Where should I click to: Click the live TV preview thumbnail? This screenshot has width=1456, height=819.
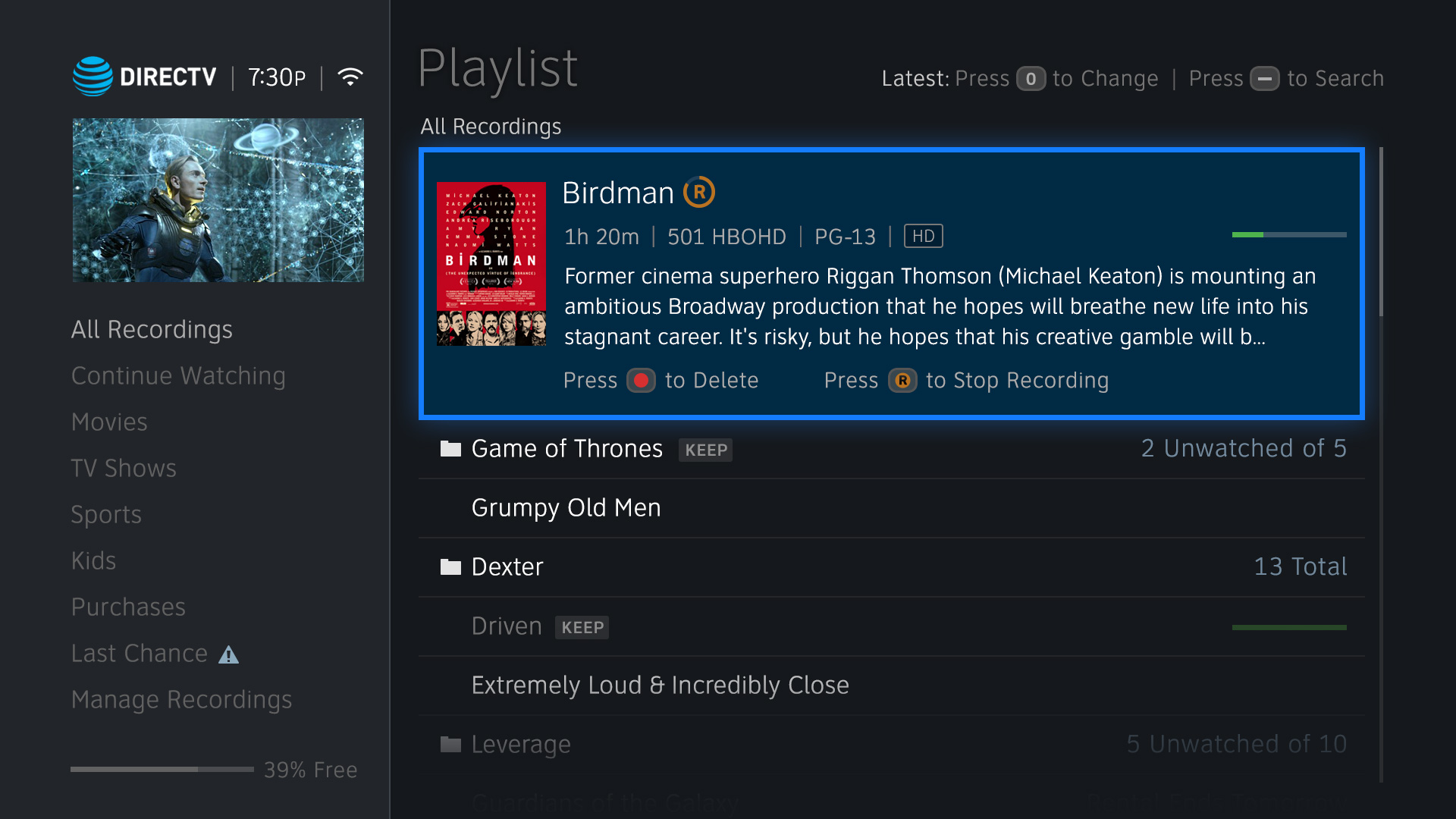coord(218,200)
